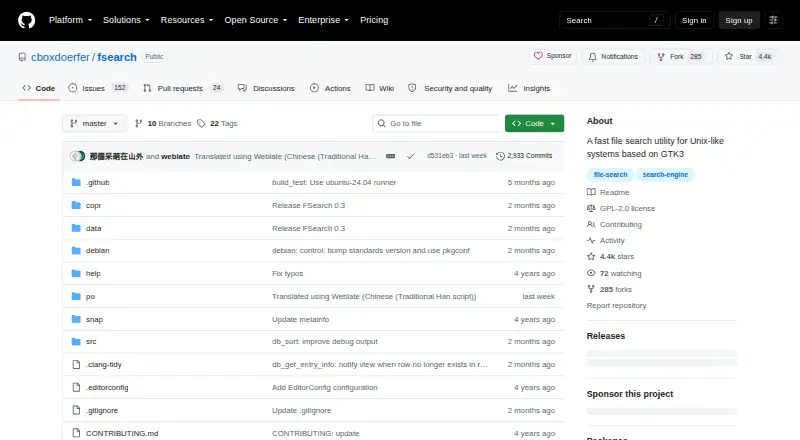The width and height of the screenshot is (800, 440).
Task: Open the Resources dropdown
Action: 187,20
